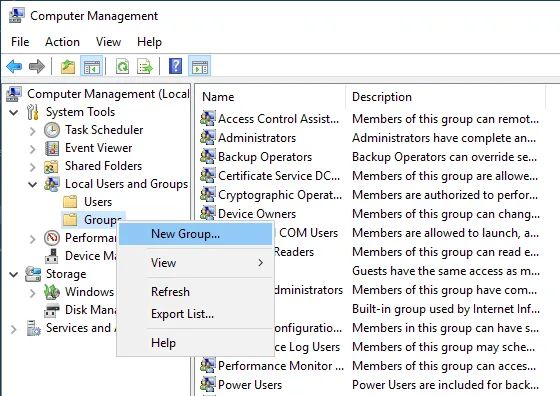The height and width of the screenshot is (396, 560).
Task: Expand the Services and Applications node
Action: coord(14,329)
